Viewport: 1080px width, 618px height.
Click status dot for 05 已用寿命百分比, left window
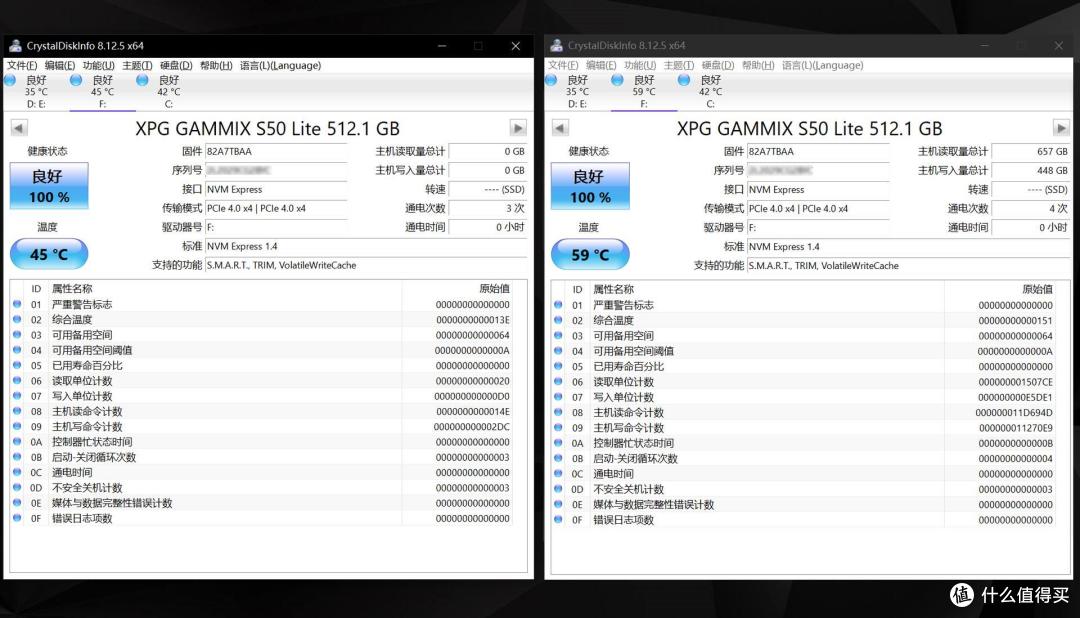point(17,365)
